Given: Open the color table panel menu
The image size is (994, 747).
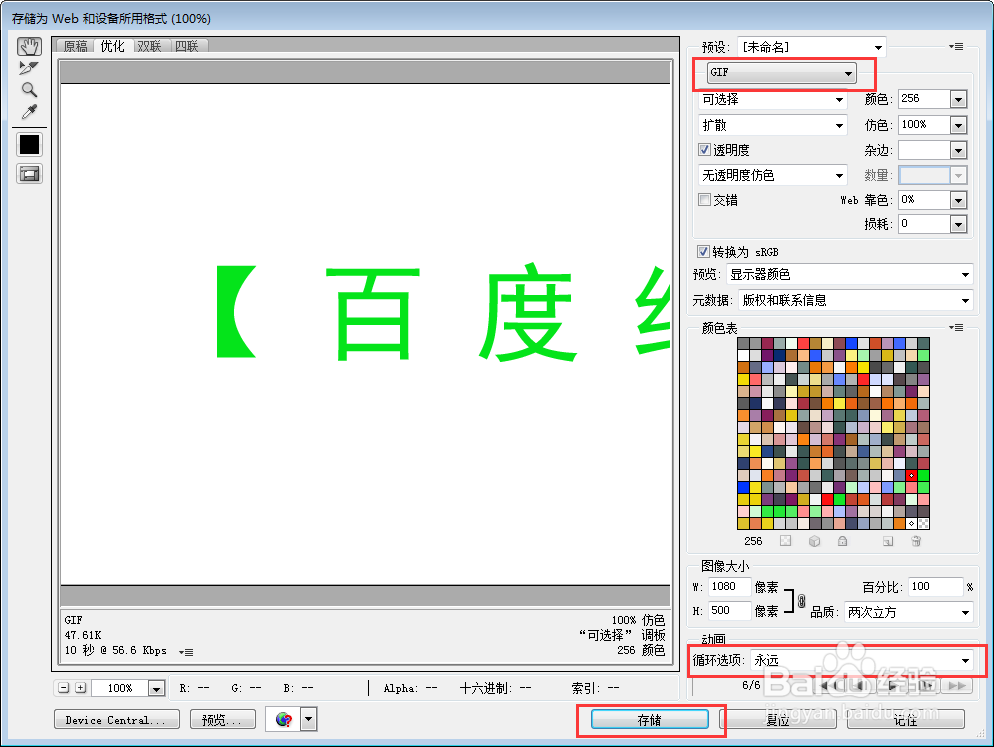Looking at the screenshot, I should tap(956, 328).
